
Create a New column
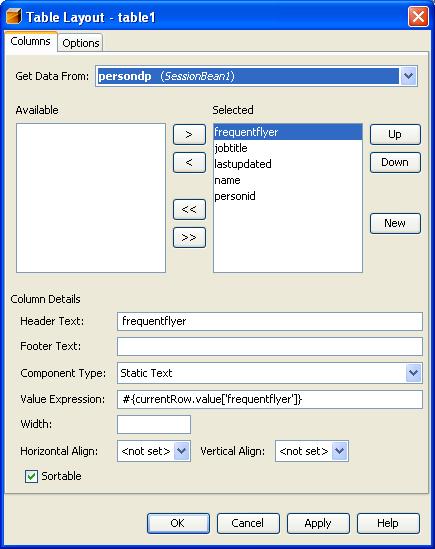[x=395, y=223]
